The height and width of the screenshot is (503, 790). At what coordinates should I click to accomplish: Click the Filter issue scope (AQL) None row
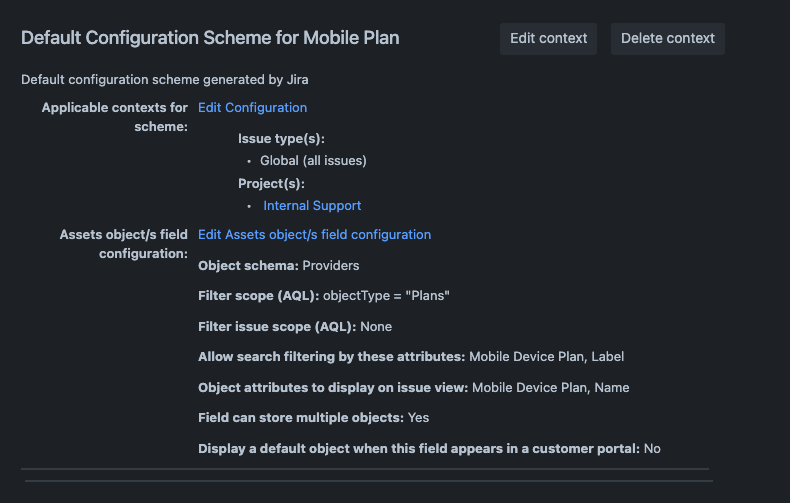[x=295, y=327]
